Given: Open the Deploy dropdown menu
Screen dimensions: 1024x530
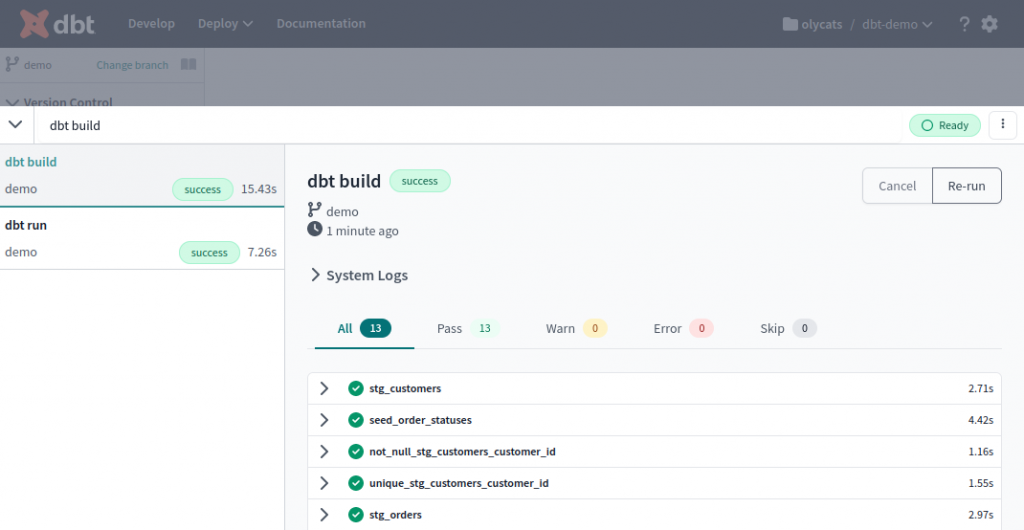Looking at the screenshot, I should [225, 23].
